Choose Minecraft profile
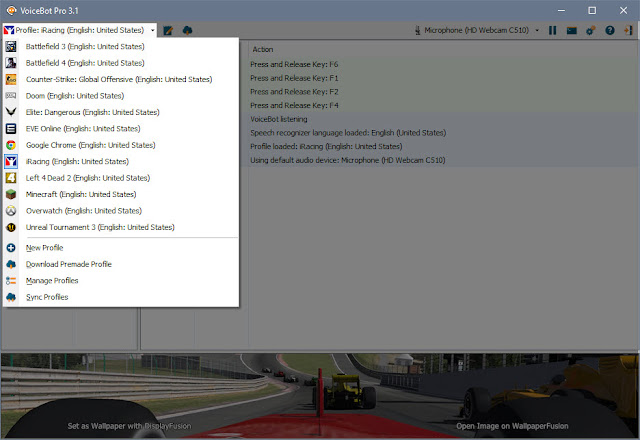The height and width of the screenshot is (440, 640). point(120,194)
